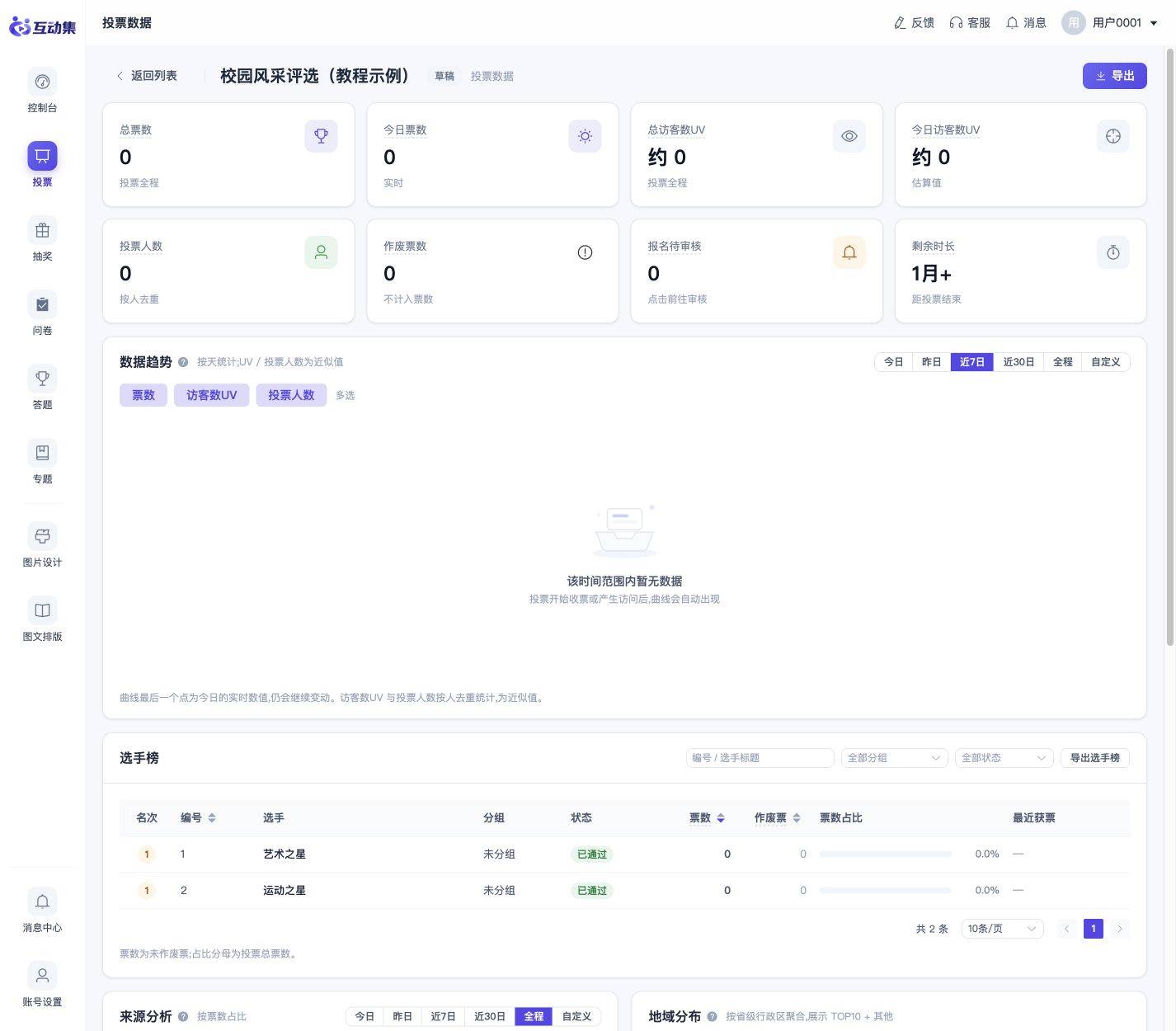Screen dimensions: 1176x1031
Task: Select 昨日 range in 来源分析
Action: (402, 1017)
